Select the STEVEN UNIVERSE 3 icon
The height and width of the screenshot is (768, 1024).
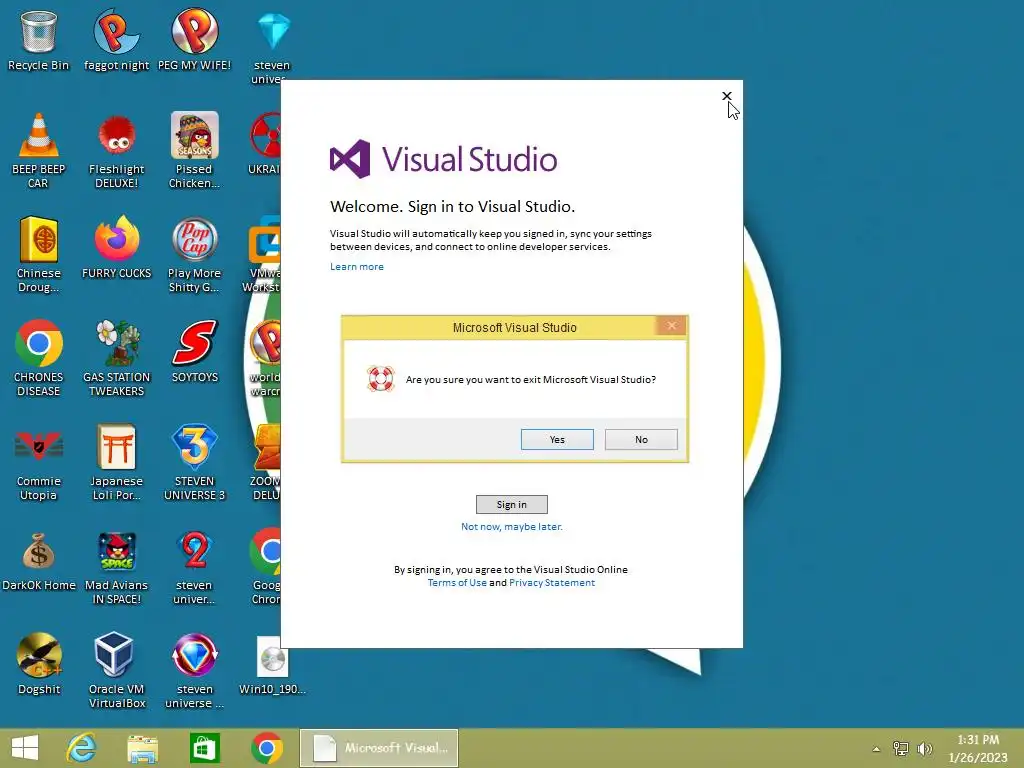(x=194, y=462)
